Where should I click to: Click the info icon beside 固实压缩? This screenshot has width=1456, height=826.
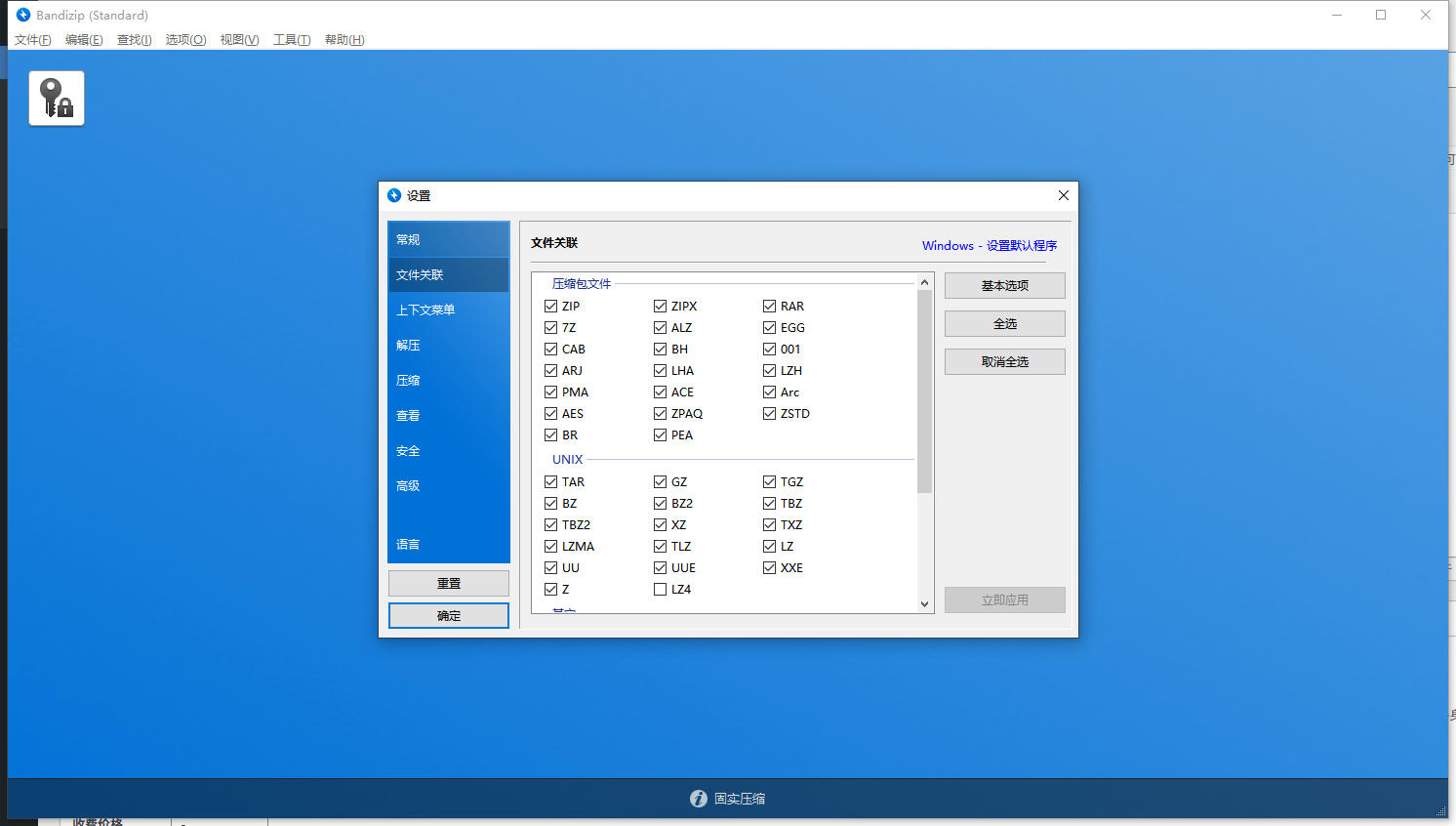coord(698,799)
